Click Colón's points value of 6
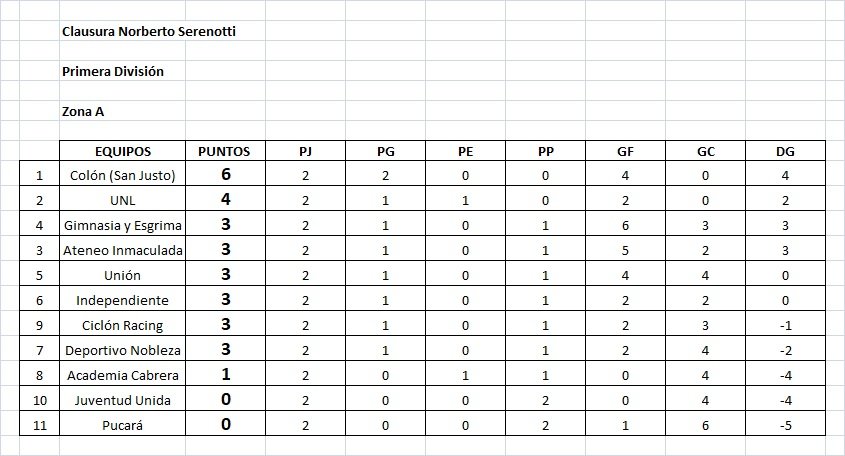This screenshot has width=845, height=456. pos(225,175)
